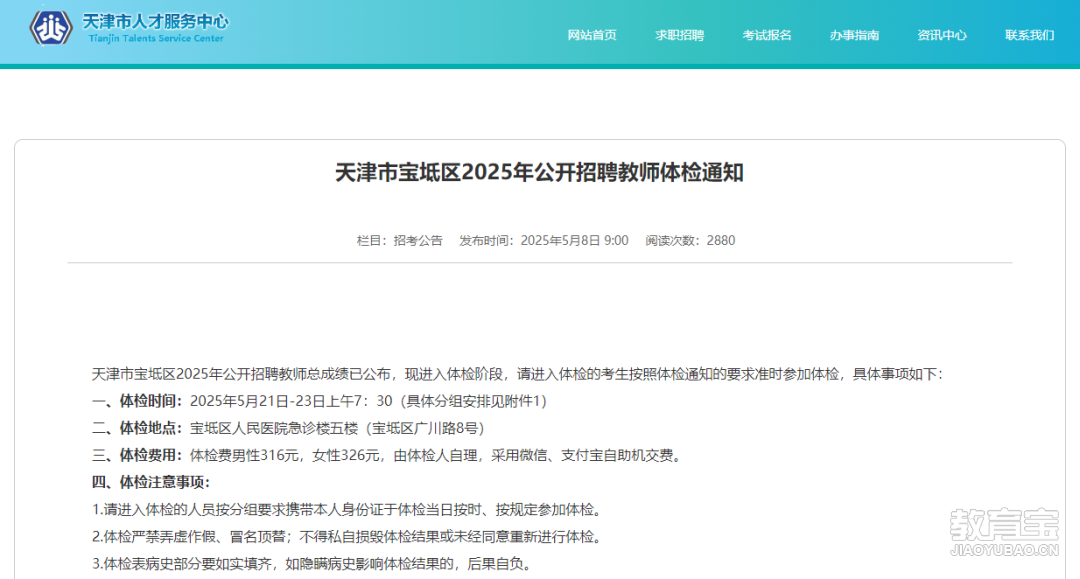Open the 天津市人才服务中心 site title link
The height and width of the screenshot is (579, 1080).
click(x=156, y=22)
